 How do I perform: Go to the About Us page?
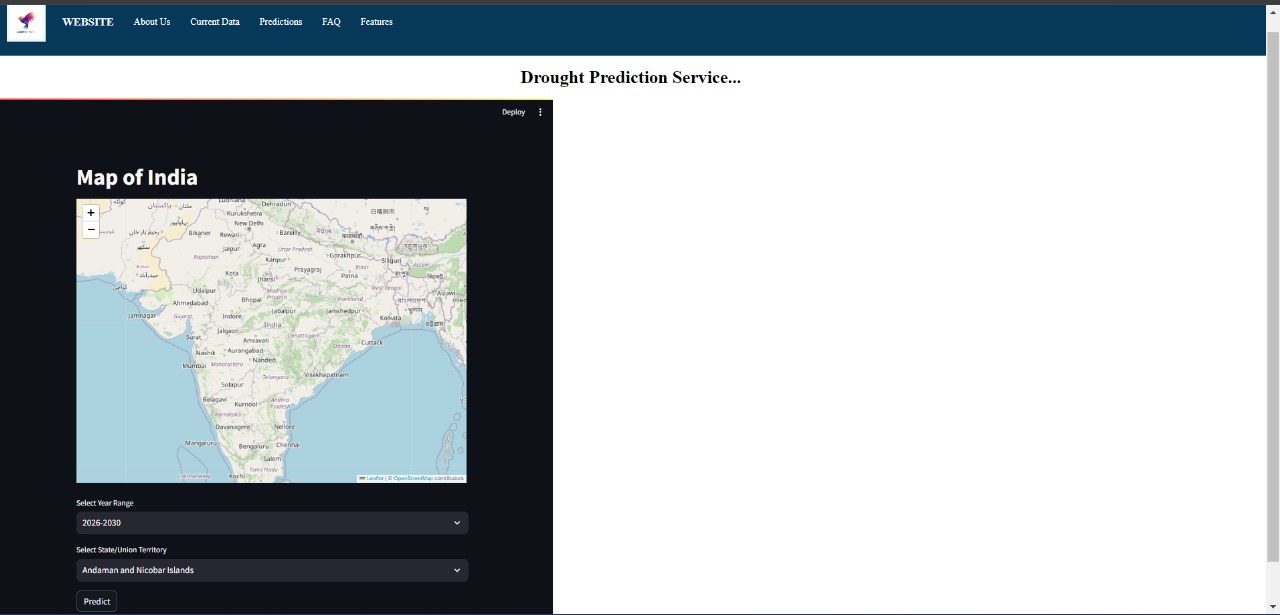coord(152,22)
